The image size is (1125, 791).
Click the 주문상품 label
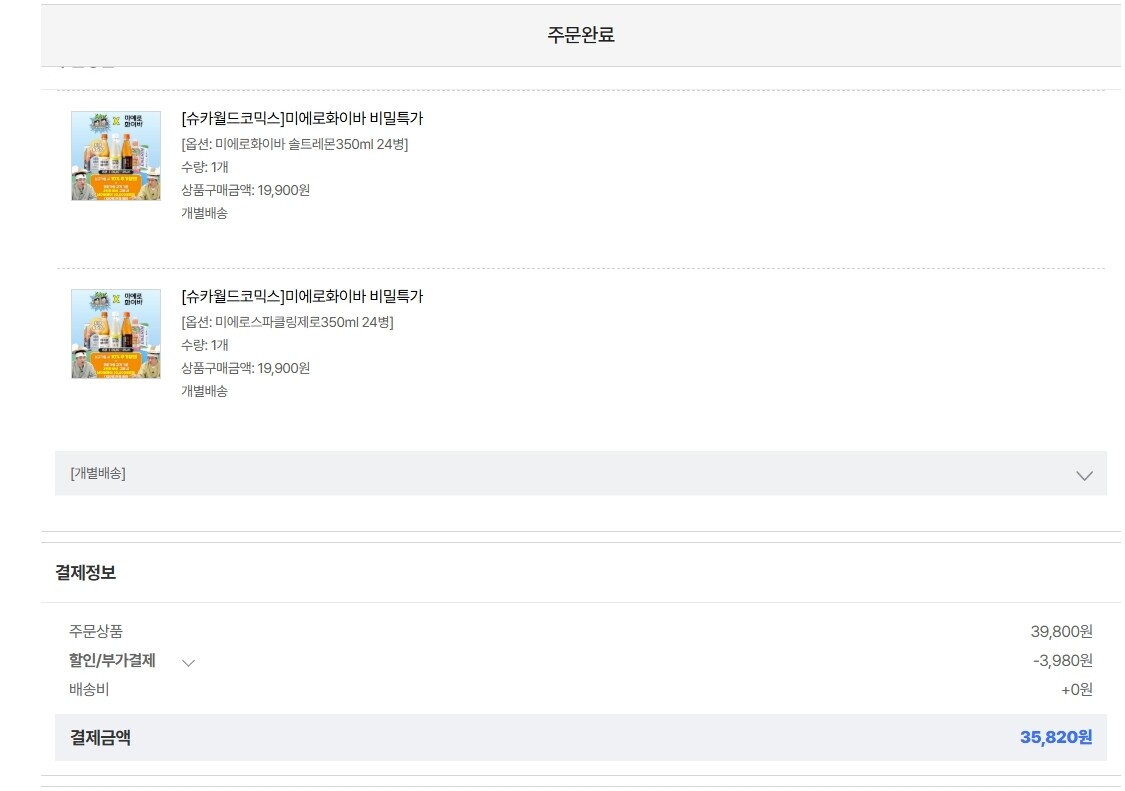(96, 632)
